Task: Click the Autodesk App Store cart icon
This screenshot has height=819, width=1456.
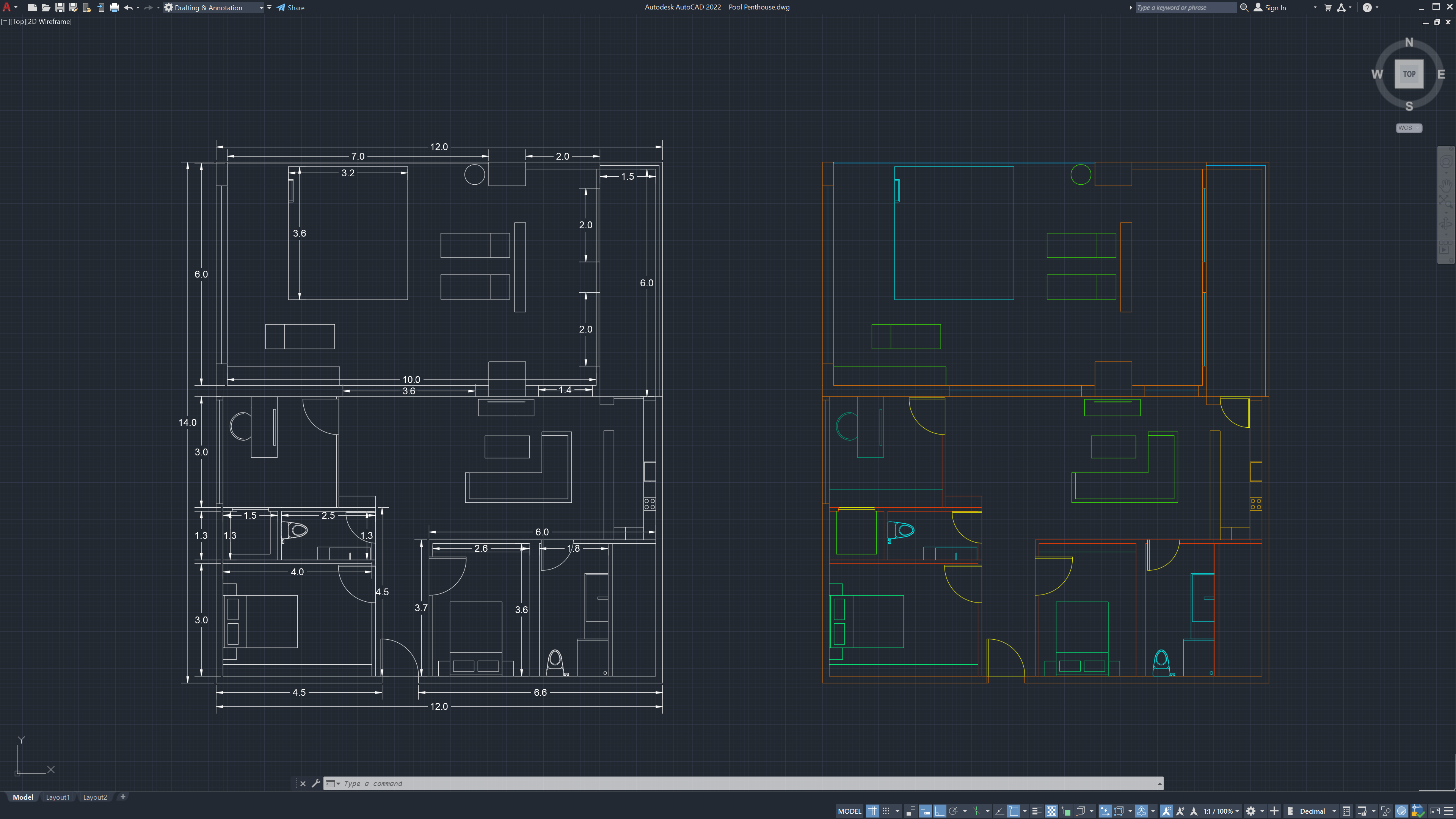Action: [1328, 7]
